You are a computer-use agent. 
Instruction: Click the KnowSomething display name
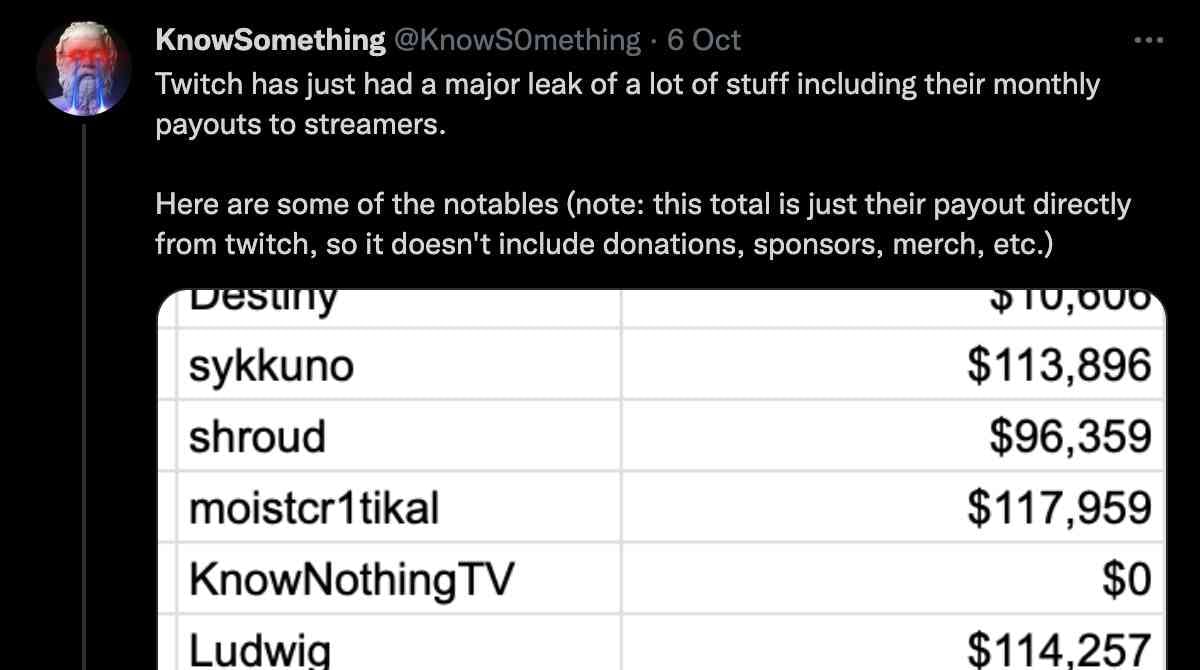pos(270,40)
